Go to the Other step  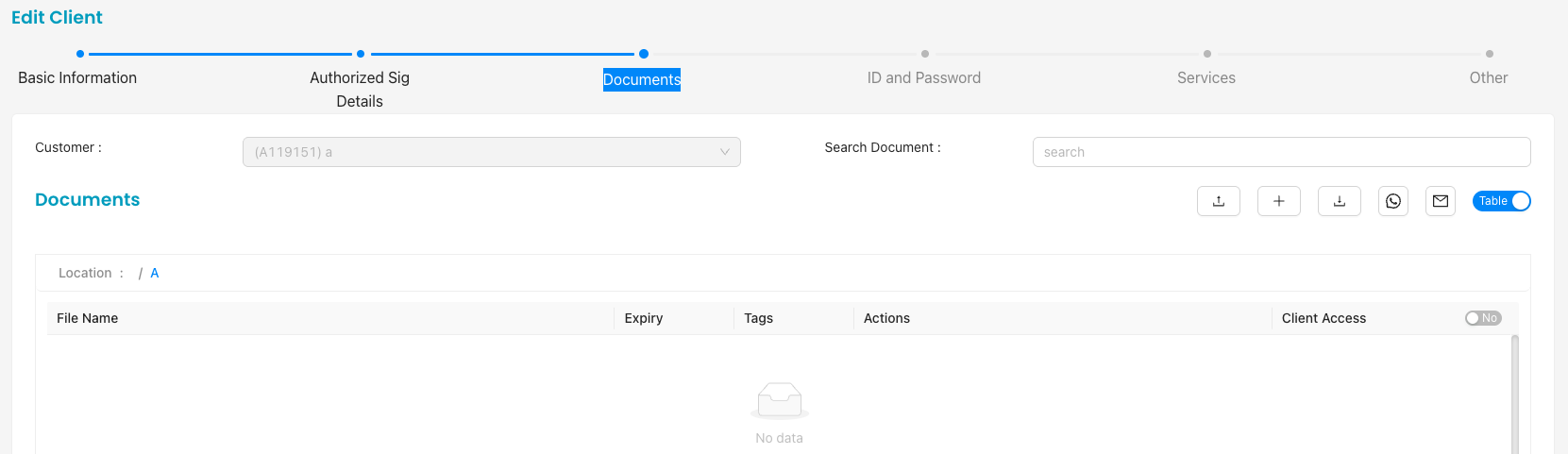coord(1489,77)
